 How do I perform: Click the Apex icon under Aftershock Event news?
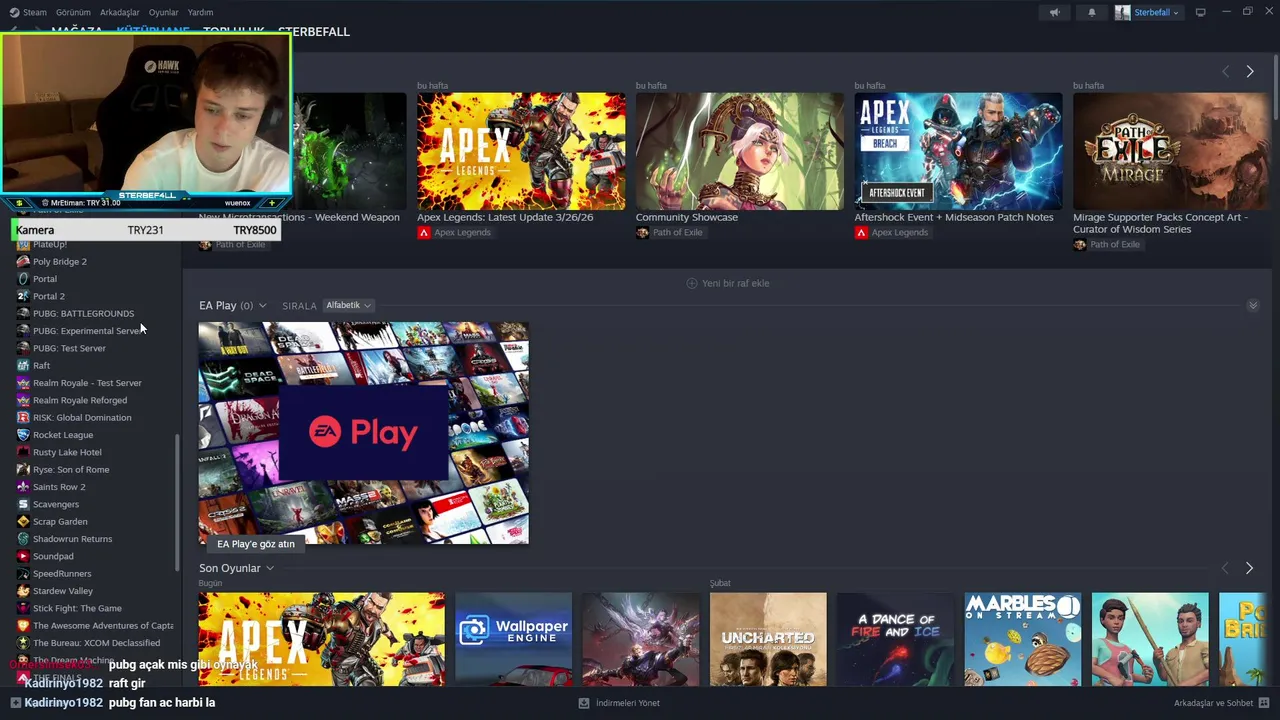860,232
